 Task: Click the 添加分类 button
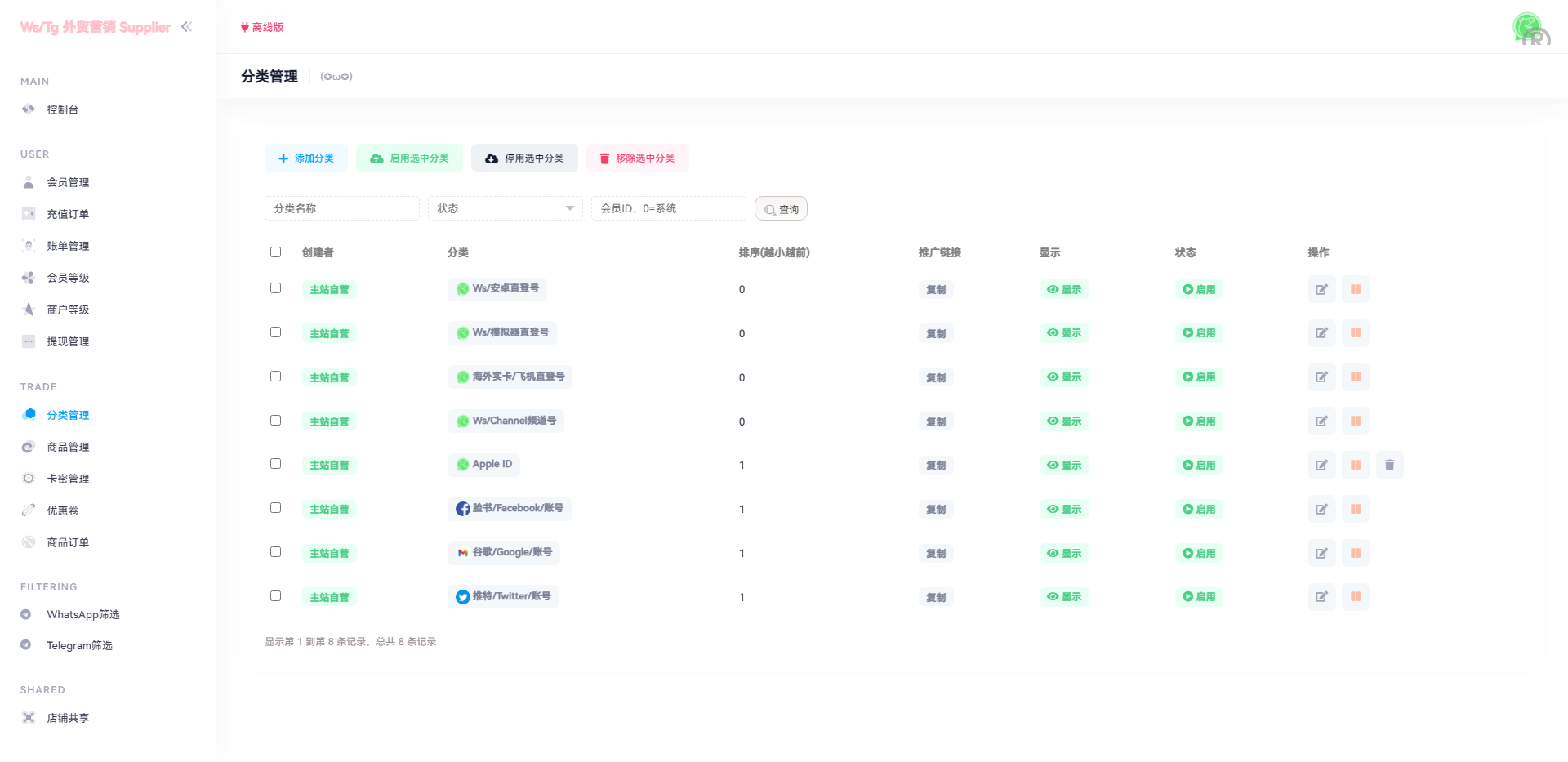pos(305,158)
